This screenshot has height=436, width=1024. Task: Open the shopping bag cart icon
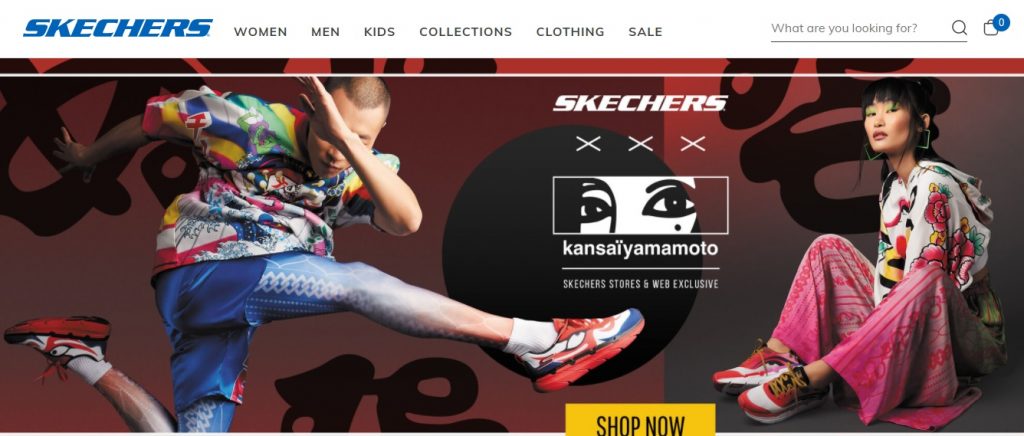coord(991,28)
